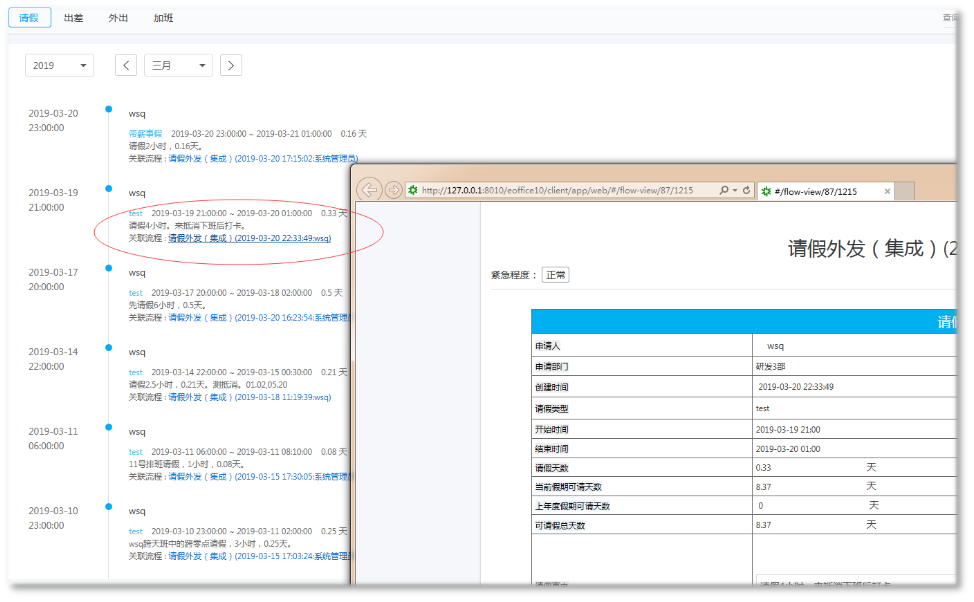Open the 2019 year dropdown
This screenshot has width=974, height=602.
[59, 65]
